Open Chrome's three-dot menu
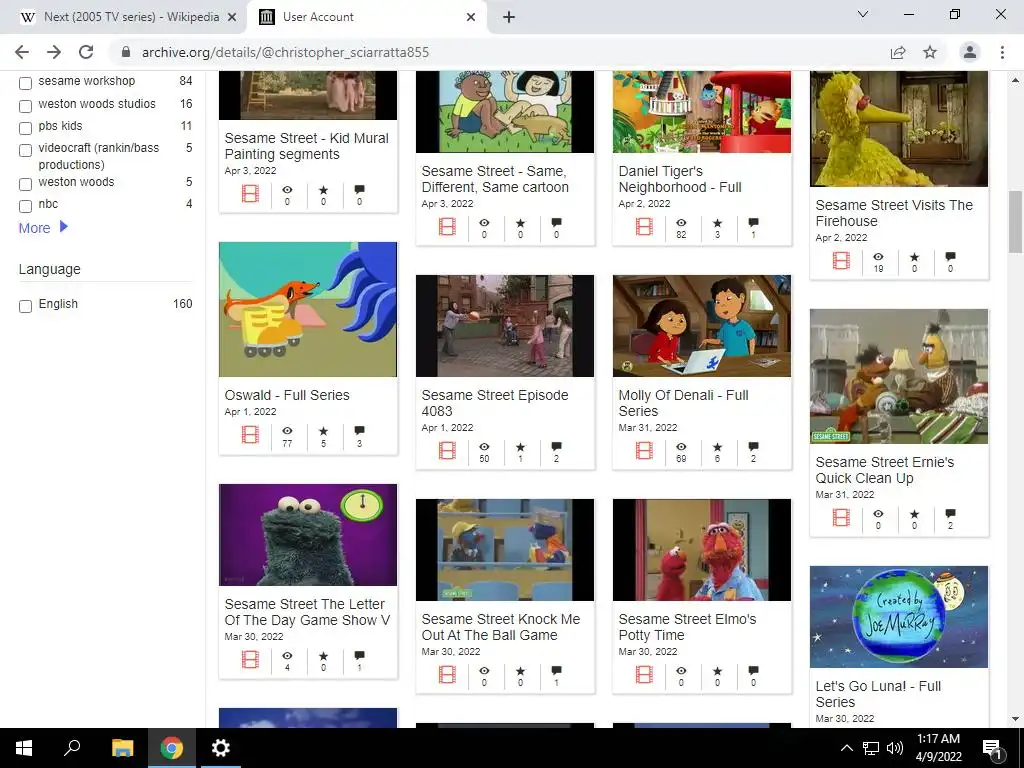1024x768 pixels. coord(1002,52)
